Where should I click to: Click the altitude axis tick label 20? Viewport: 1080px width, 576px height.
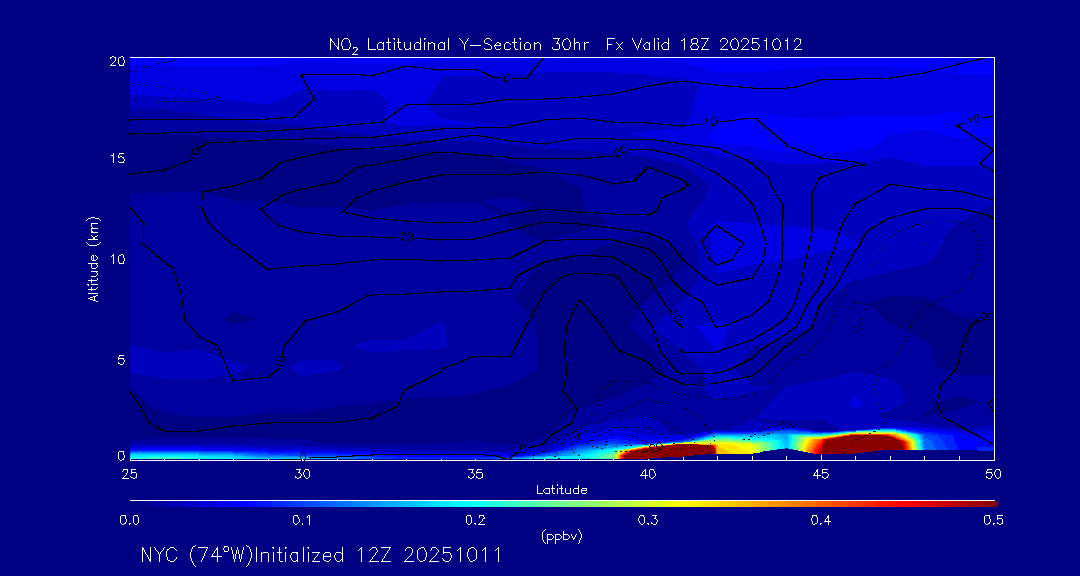116,60
